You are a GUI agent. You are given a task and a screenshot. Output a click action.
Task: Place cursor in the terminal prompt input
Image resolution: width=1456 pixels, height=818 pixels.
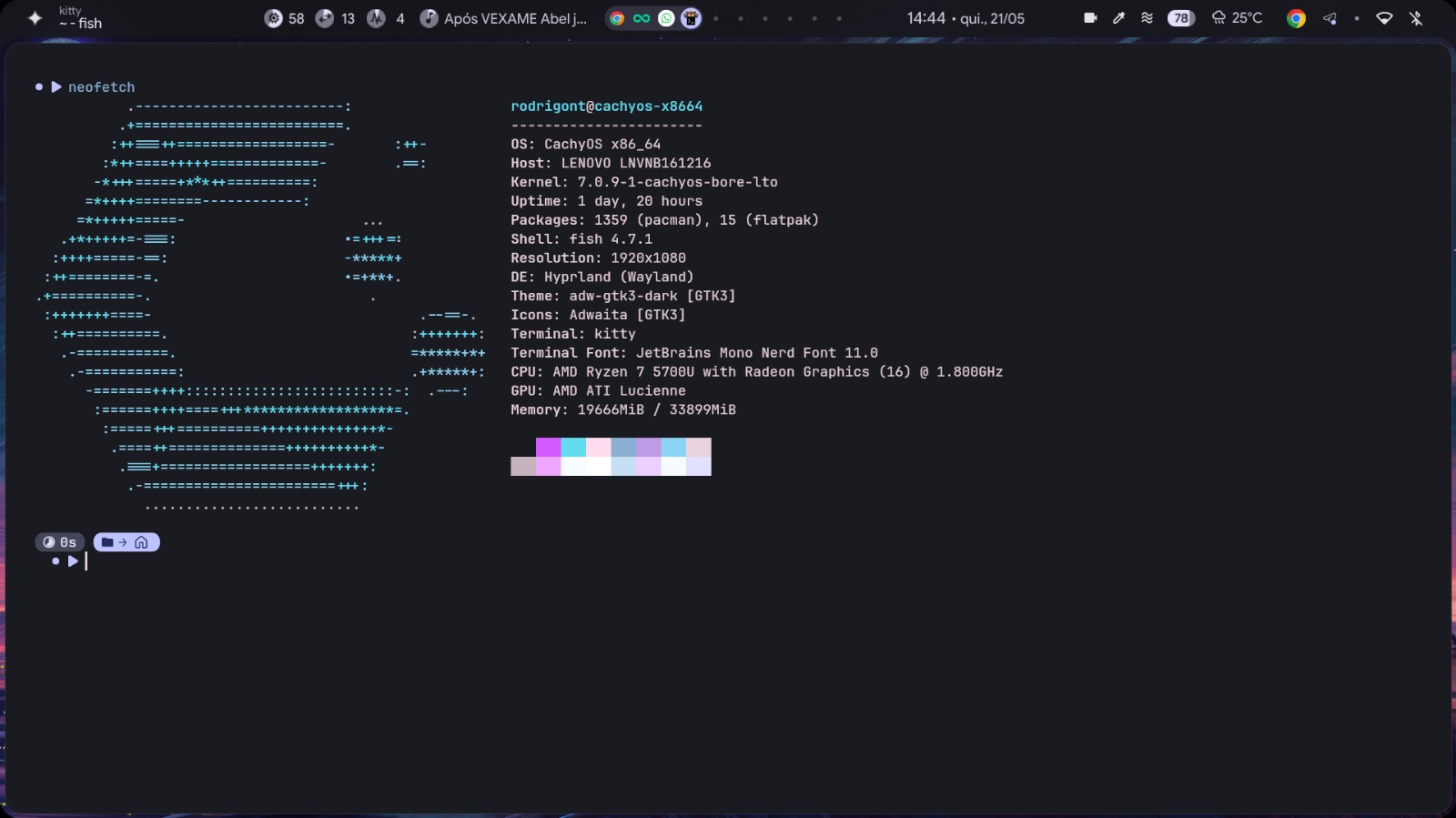[86, 561]
